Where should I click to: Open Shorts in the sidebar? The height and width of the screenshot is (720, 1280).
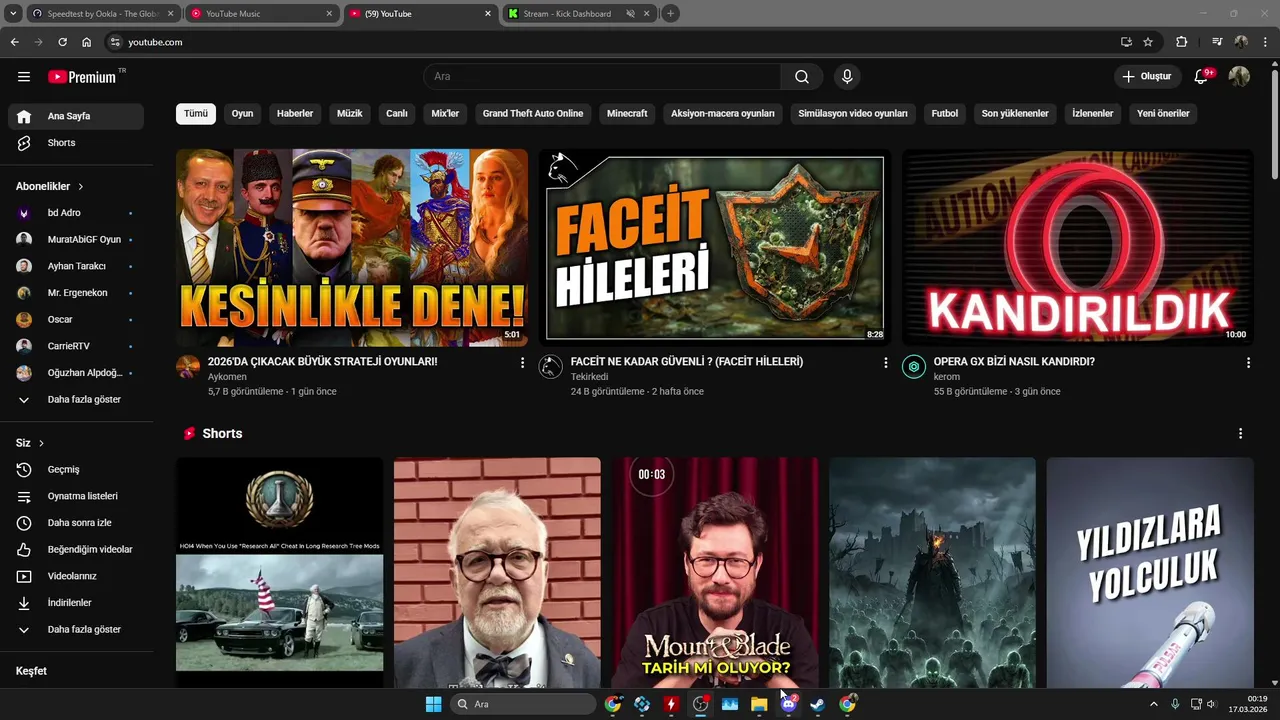(x=76, y=143)
